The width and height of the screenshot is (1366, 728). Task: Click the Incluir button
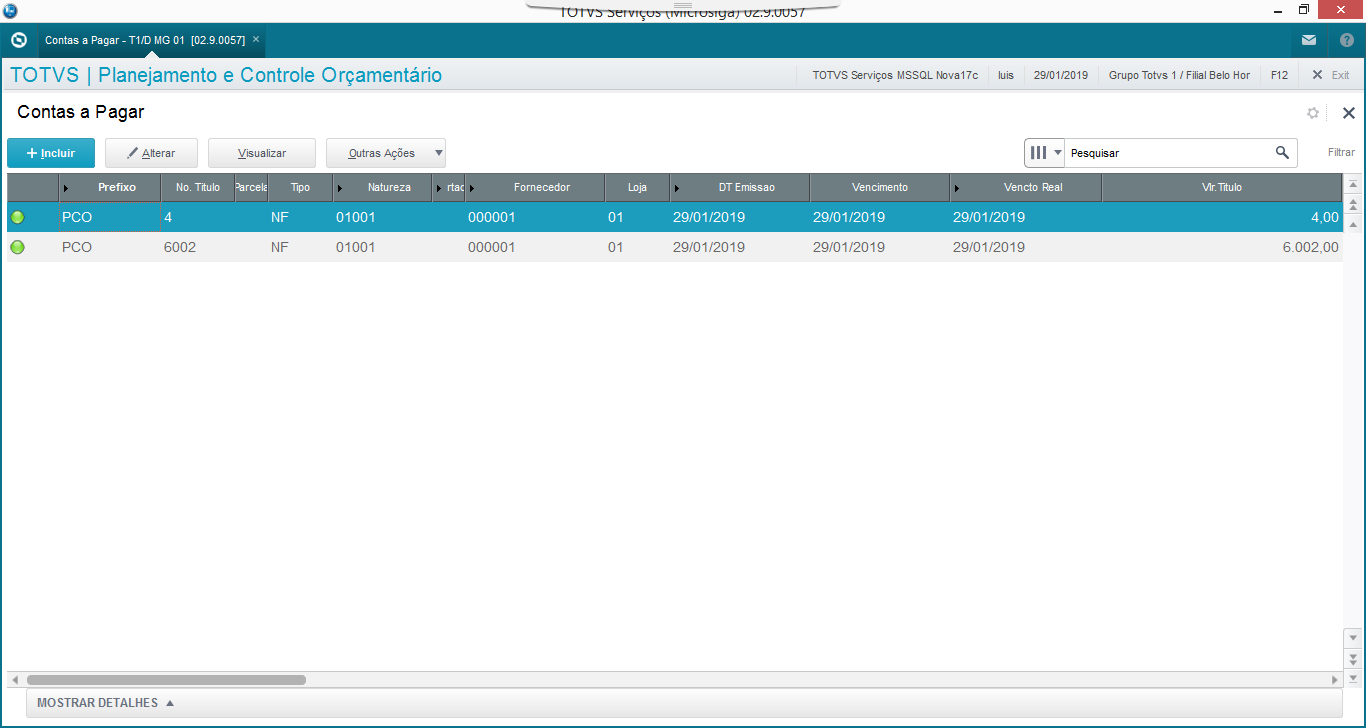click(x=51, y=153)
